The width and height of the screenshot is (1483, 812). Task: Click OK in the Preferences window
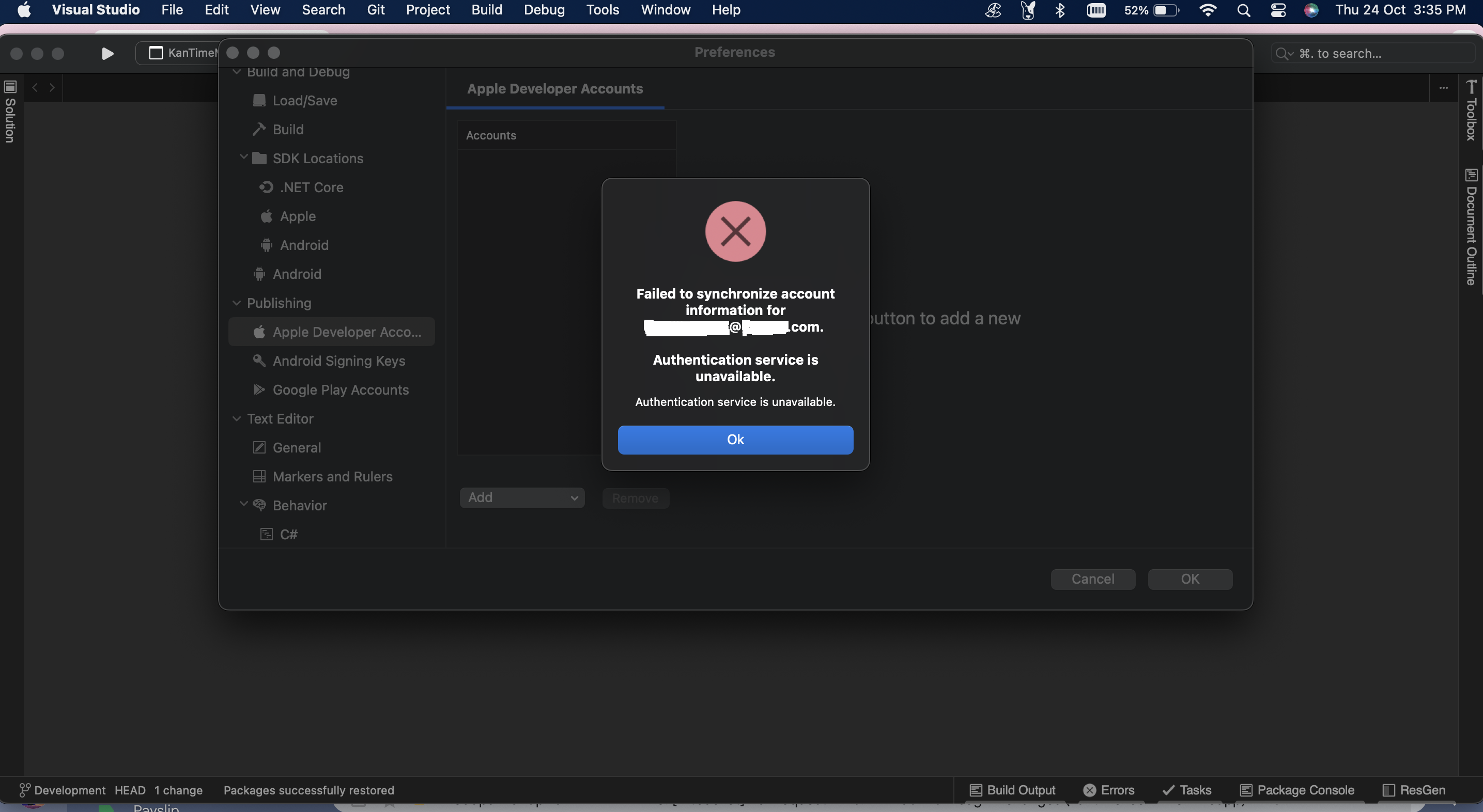pyautogui.click(x=1190, y=579)
